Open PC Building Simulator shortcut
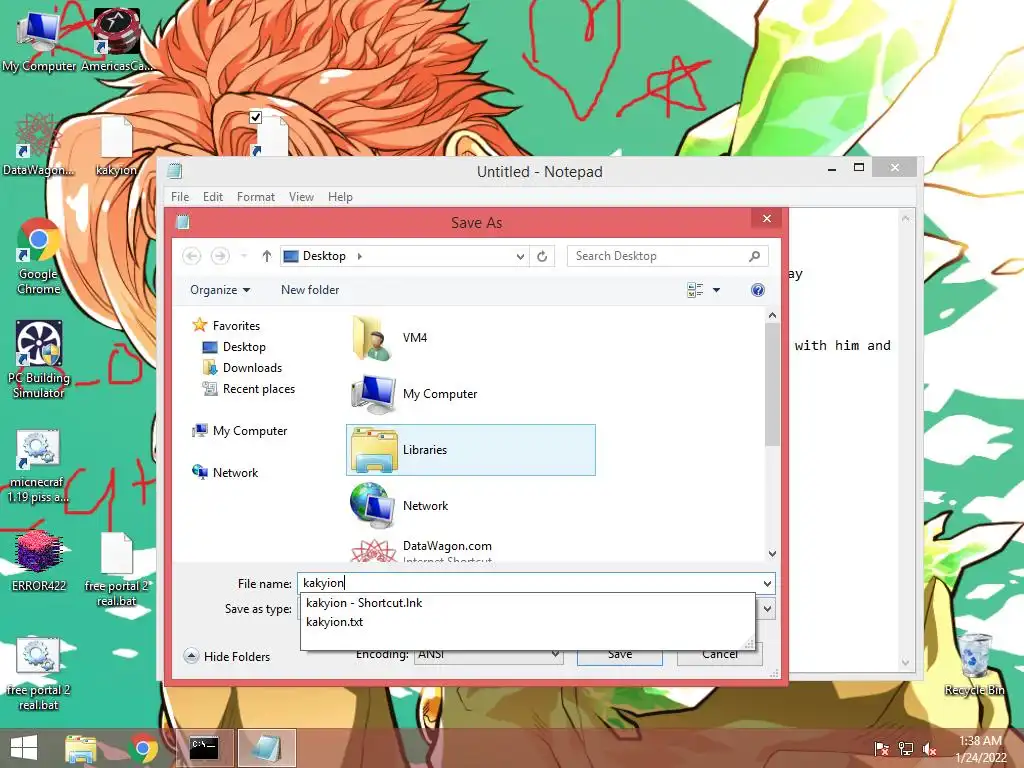 tap(39, 359)
